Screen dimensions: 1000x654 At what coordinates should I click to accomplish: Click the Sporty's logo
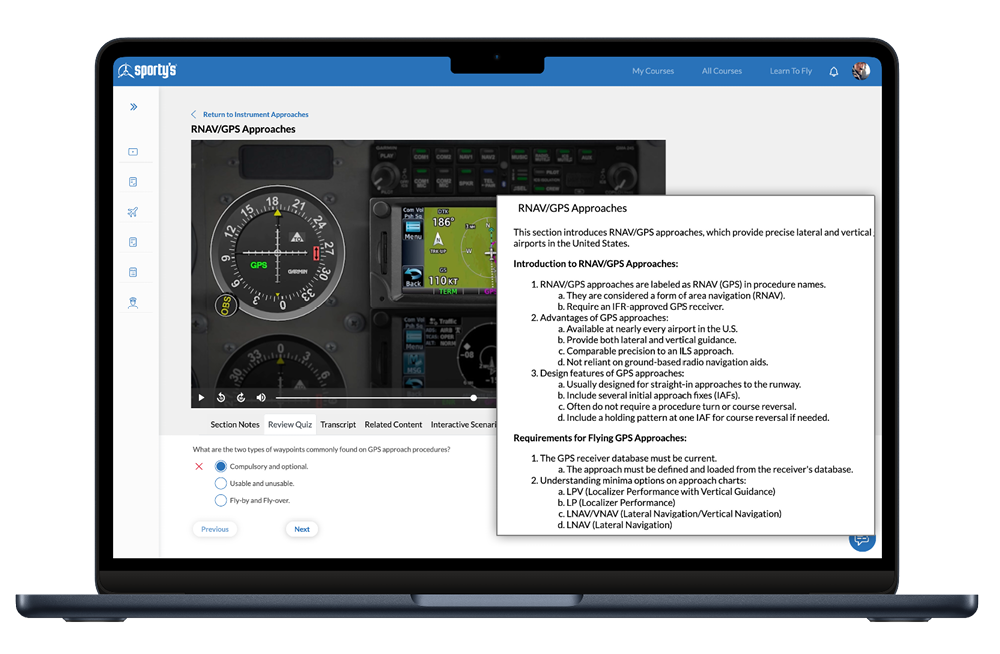147,71
